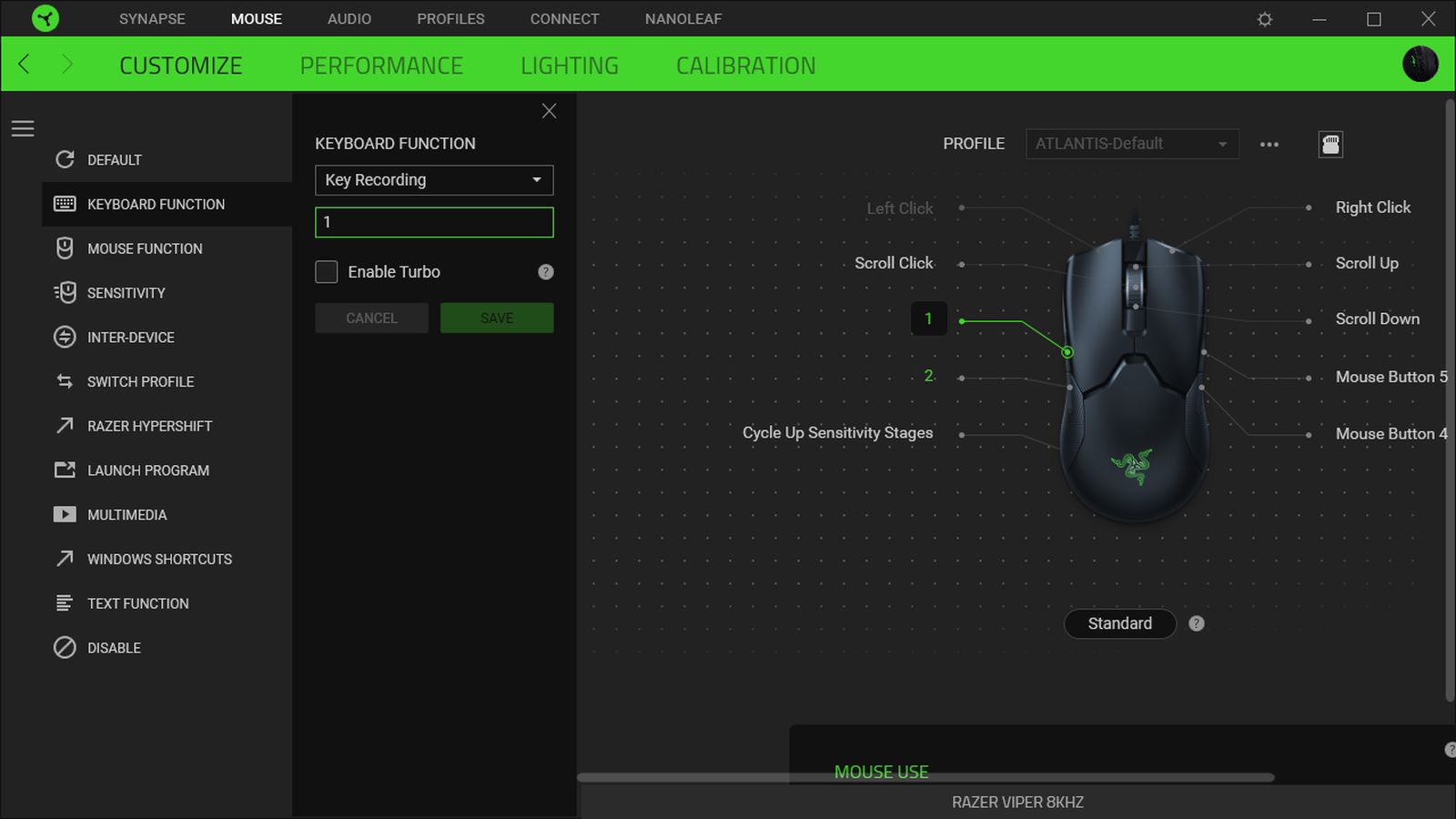Screen dimensions: 1456x819
Task: Switch to the Synapse tab
Action: pyautogui.click(x=152, y=19)
